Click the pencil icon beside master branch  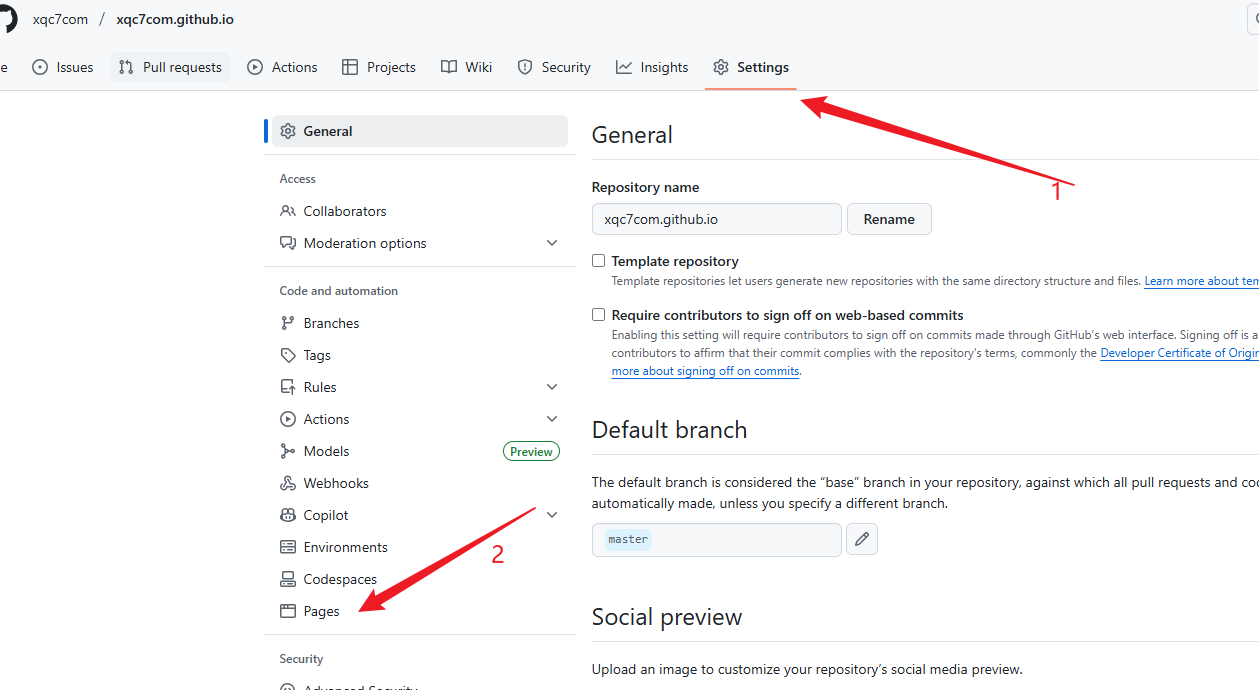(x=861, y=540)
